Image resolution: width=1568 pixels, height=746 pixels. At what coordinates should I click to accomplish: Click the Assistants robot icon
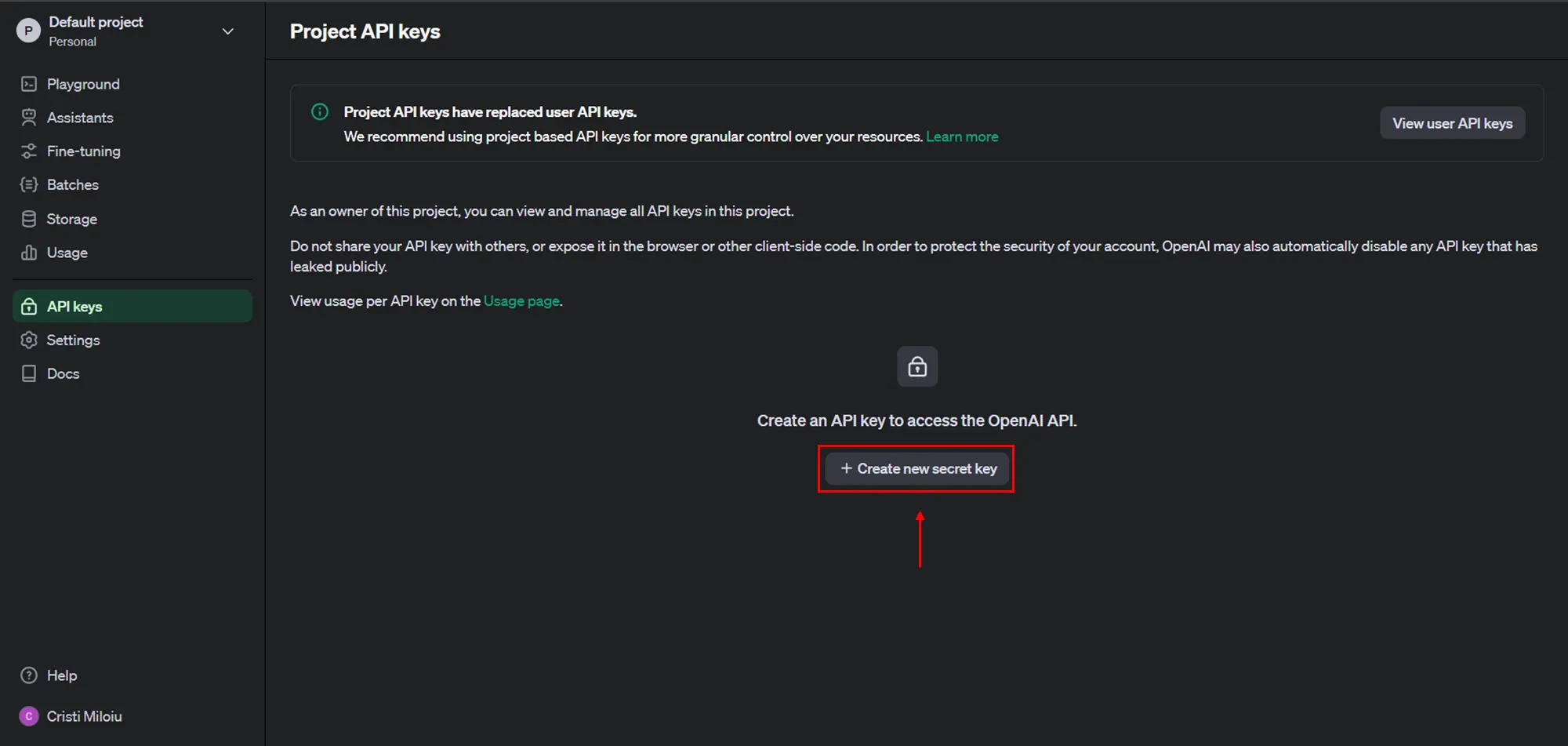point(29,118)
